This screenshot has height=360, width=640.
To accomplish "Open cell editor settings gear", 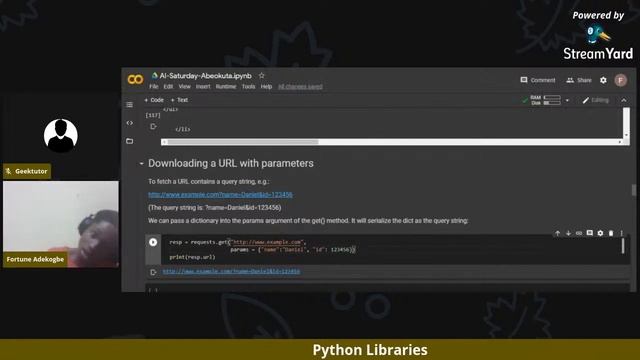I will coord(600,233).
